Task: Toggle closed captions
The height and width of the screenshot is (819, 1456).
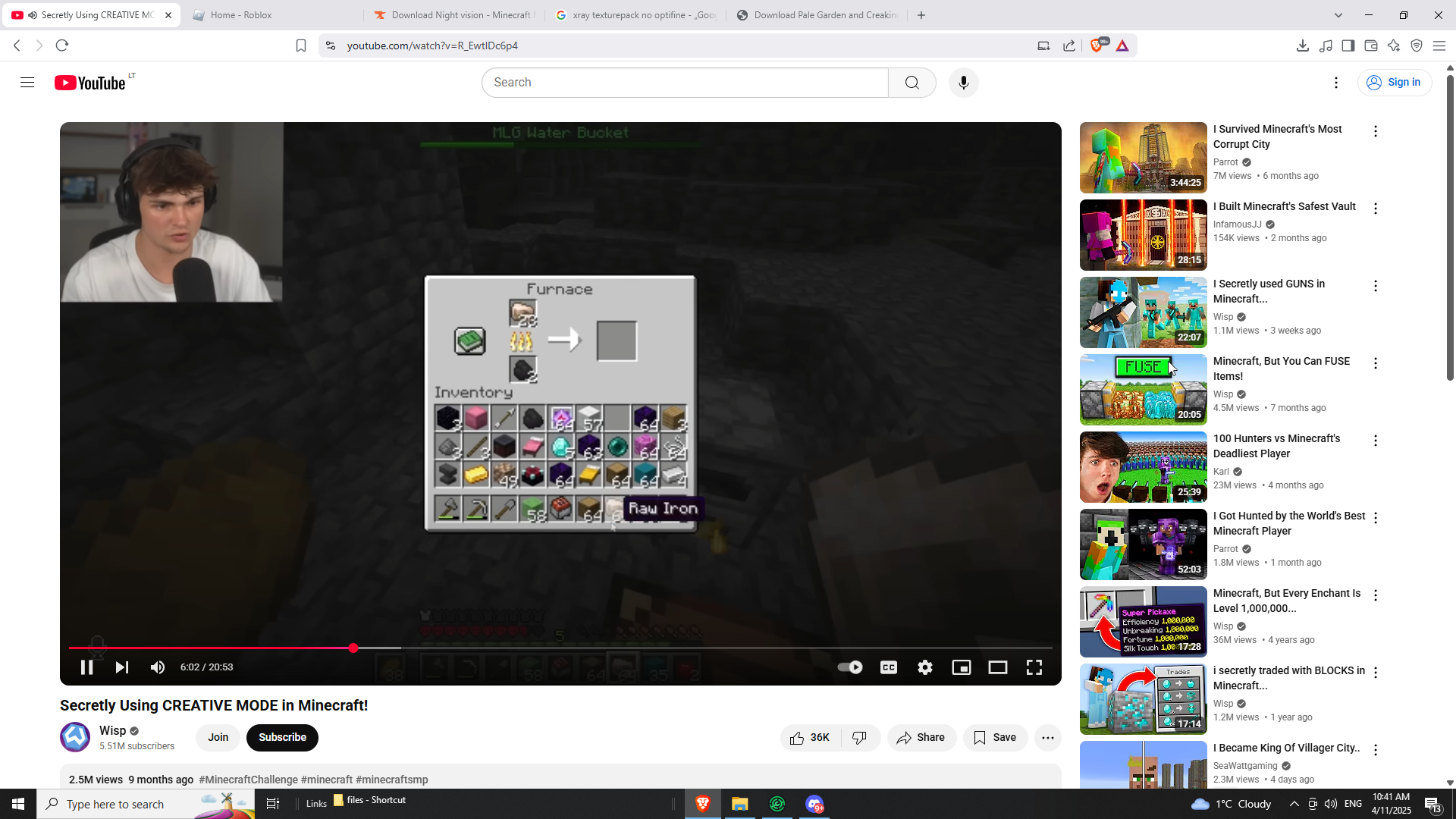Action: [888, 667]
